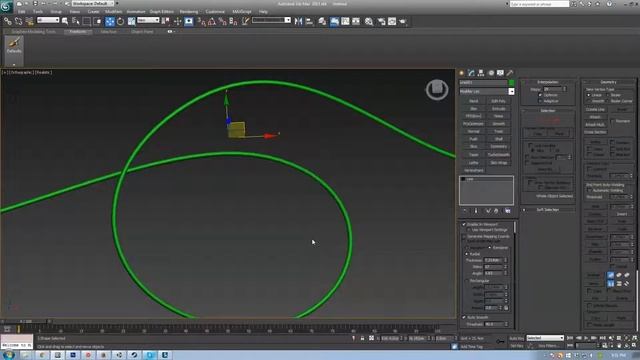Image resolution: width=640 pixels, height=360 pixels.
Task: Toggle Use Viewport Settings checkbox
Action: (x=469, y=230)
